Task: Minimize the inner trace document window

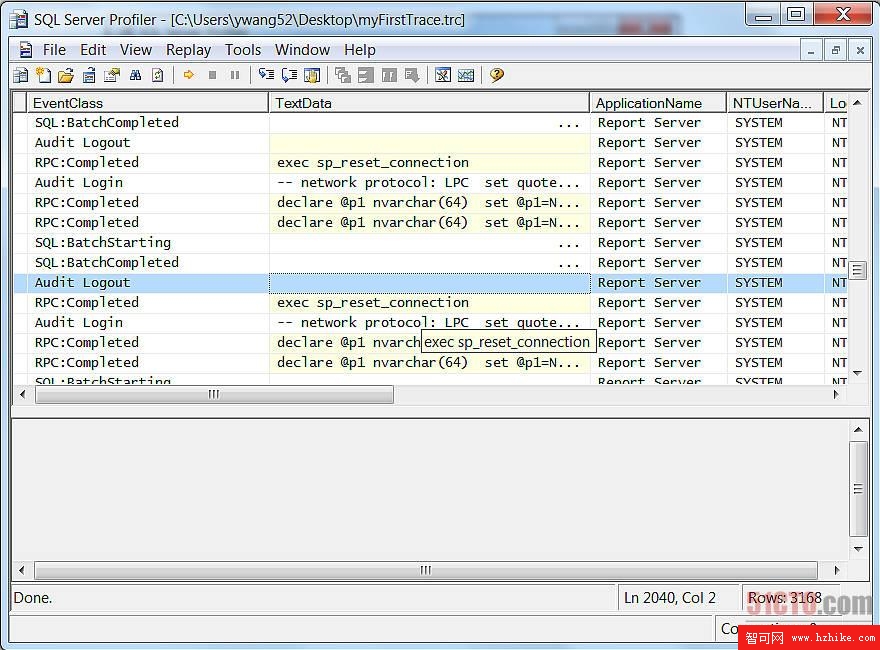Action: [x=811, y=51]
